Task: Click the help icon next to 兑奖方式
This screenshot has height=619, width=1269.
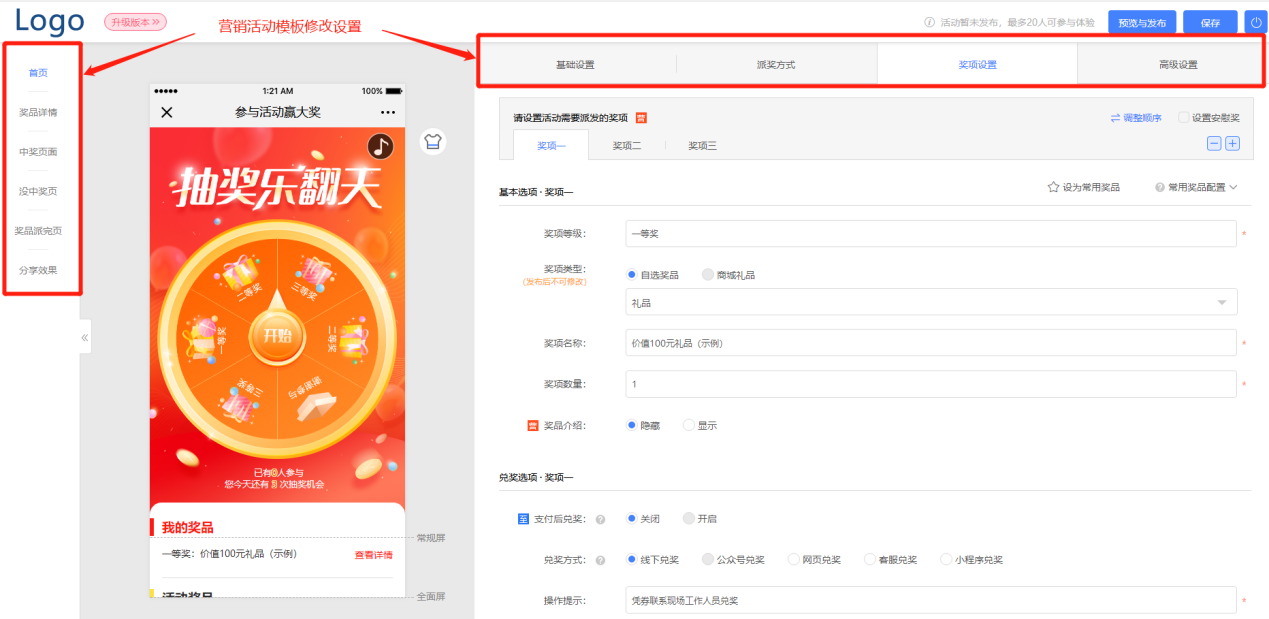Action: click(601, 559)
